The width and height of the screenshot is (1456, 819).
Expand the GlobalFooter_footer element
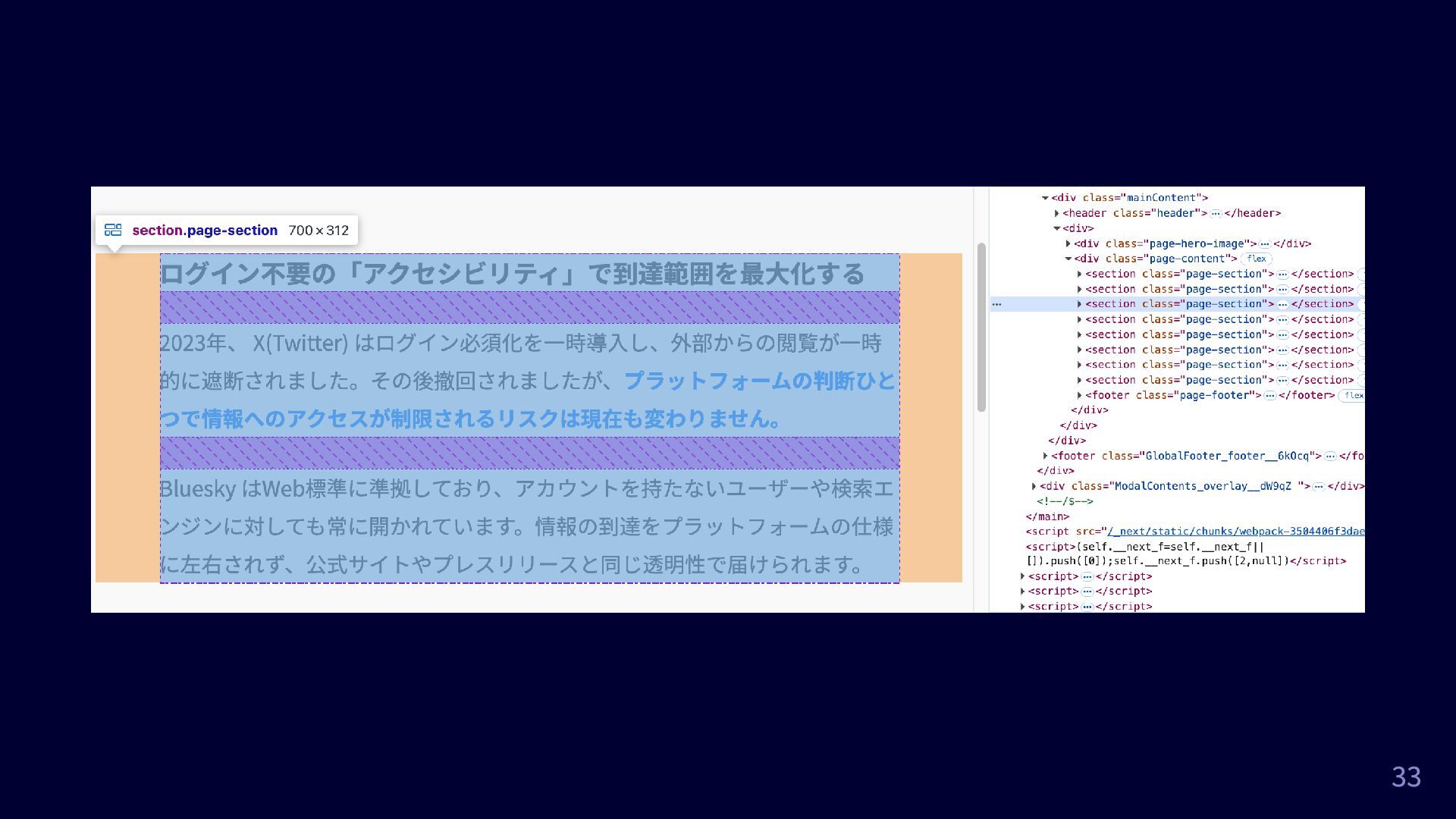click(1045, 456)
